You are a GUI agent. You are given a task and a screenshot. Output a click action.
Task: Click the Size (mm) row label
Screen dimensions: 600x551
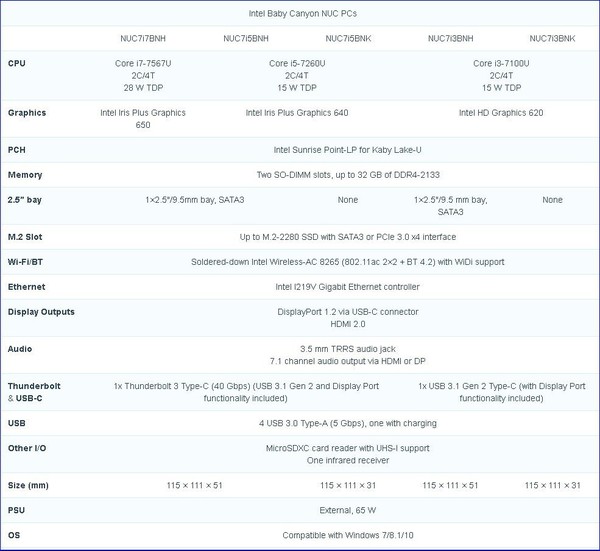coord(28,485)
